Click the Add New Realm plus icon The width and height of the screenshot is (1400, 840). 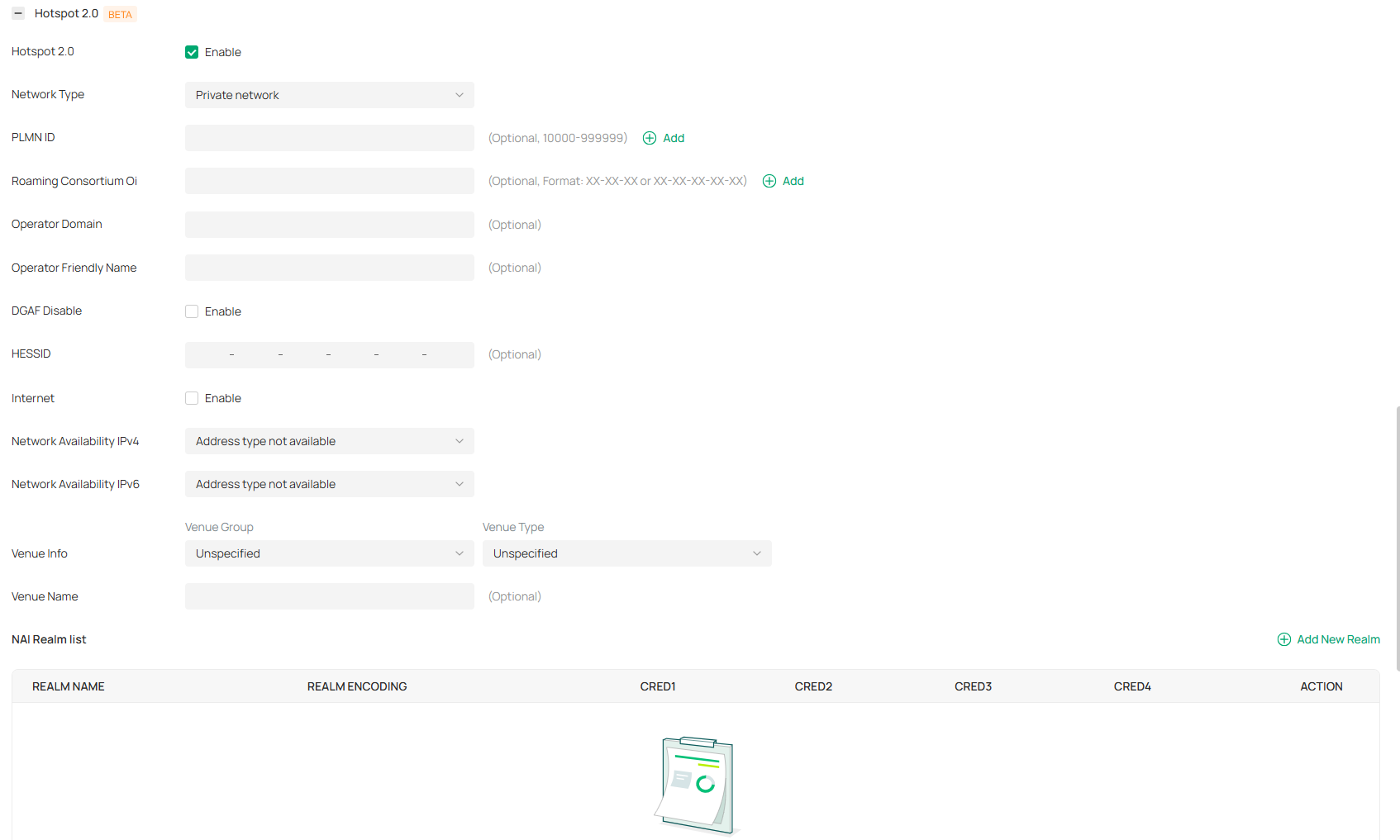tap(1284, 639)
